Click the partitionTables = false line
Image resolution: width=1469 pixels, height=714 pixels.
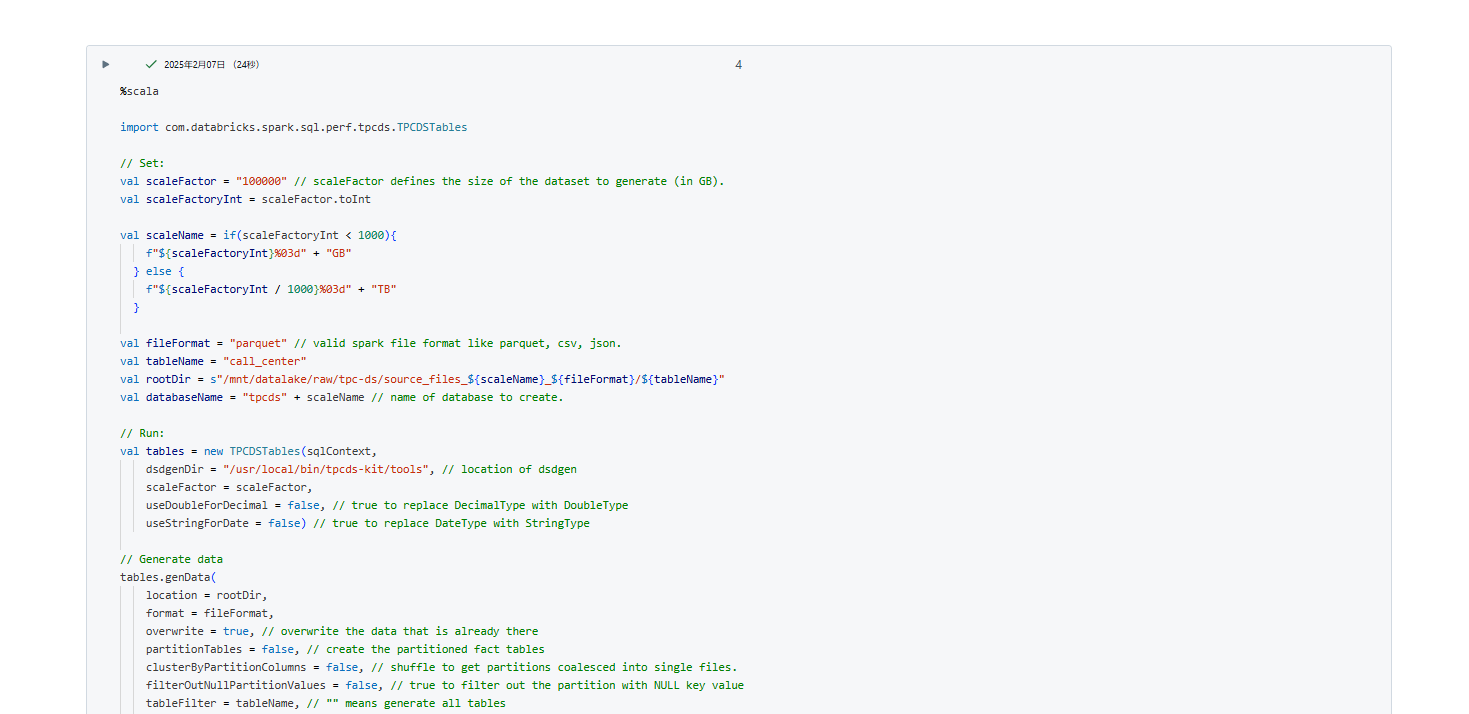point(345,649)
